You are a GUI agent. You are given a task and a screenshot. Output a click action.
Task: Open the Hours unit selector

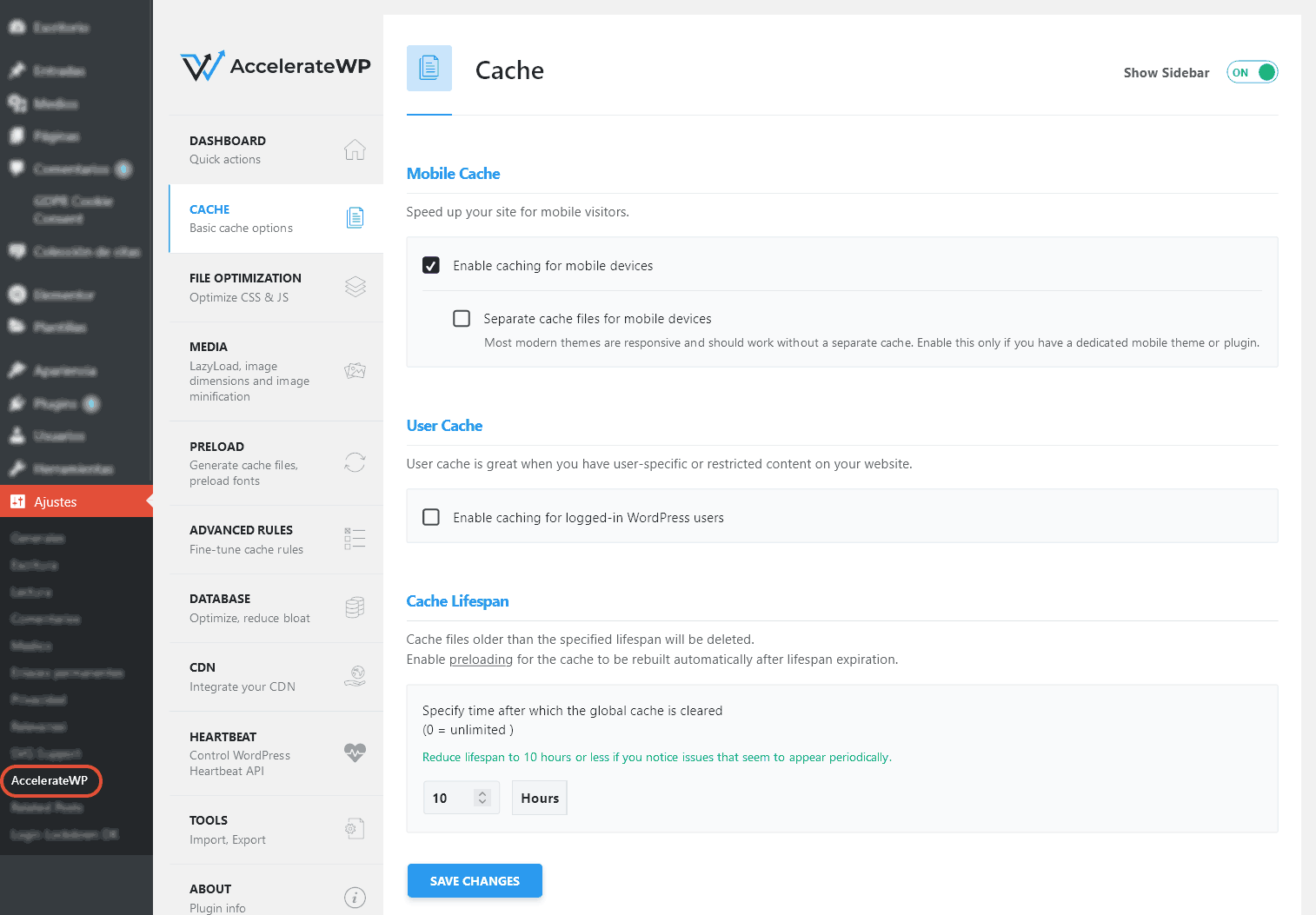coord(539,797)
